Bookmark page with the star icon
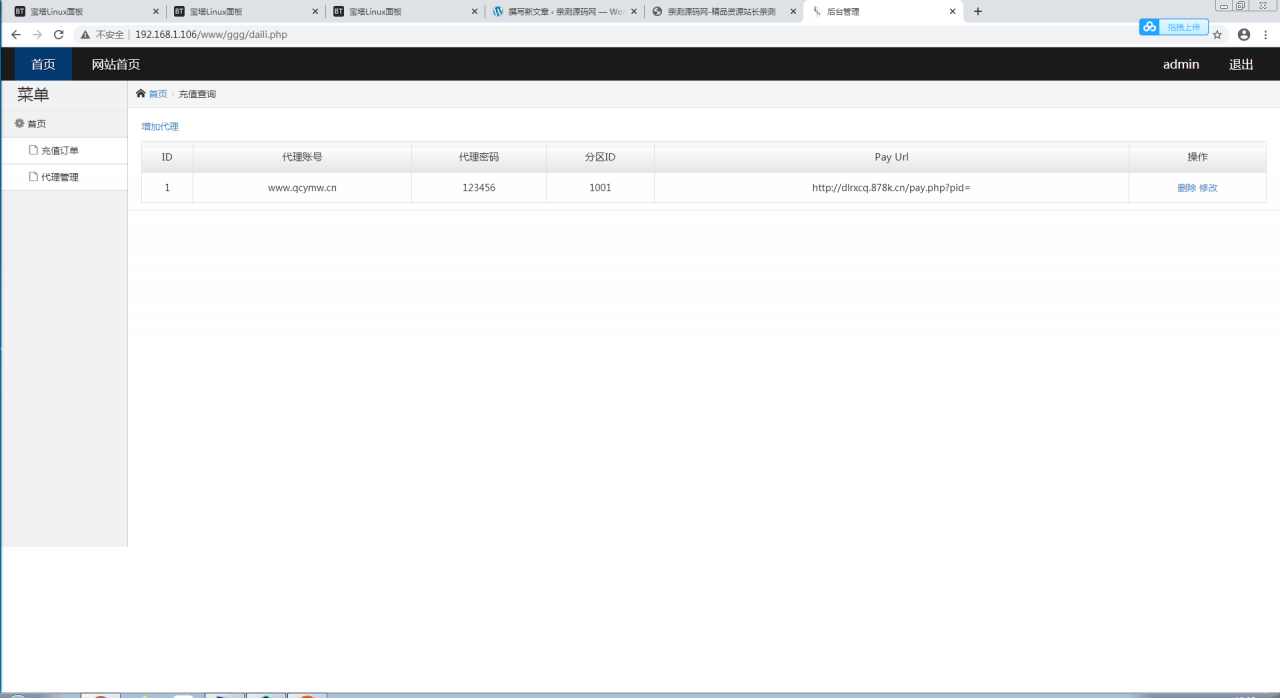This screenshot has height=698, width=1280. click(1217, 34)
